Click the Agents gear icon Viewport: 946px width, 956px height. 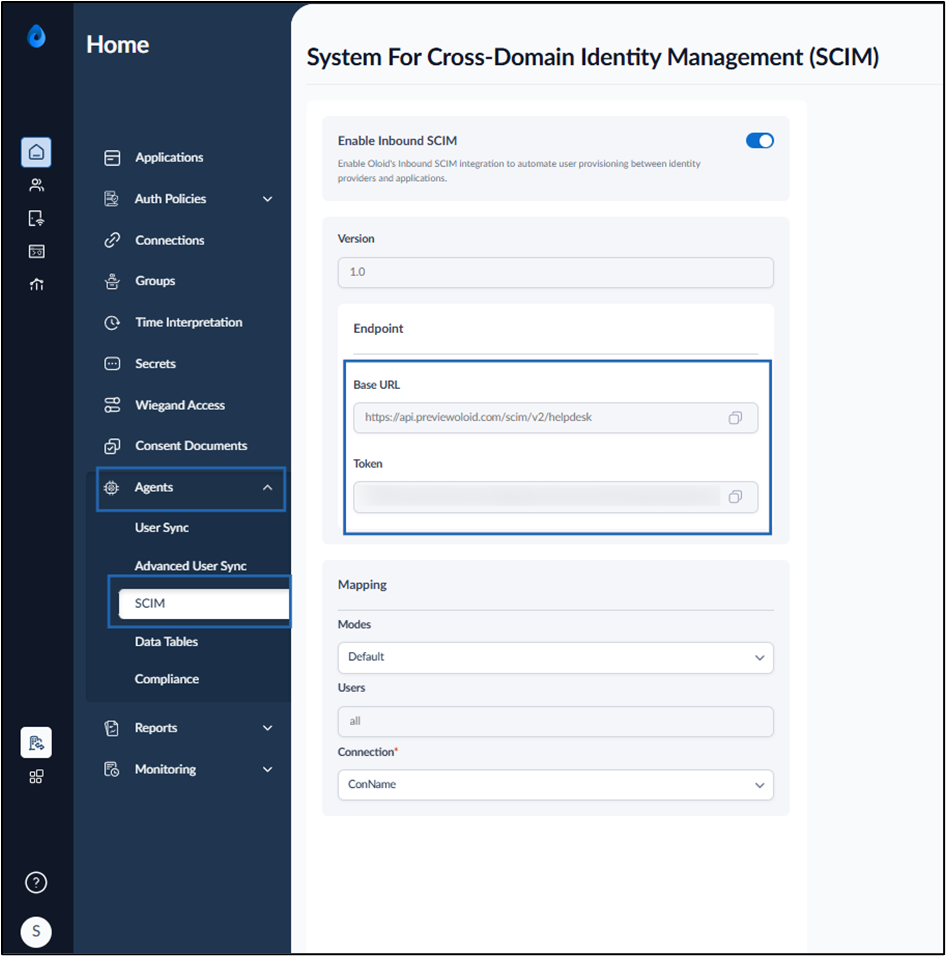click(112, 488)
